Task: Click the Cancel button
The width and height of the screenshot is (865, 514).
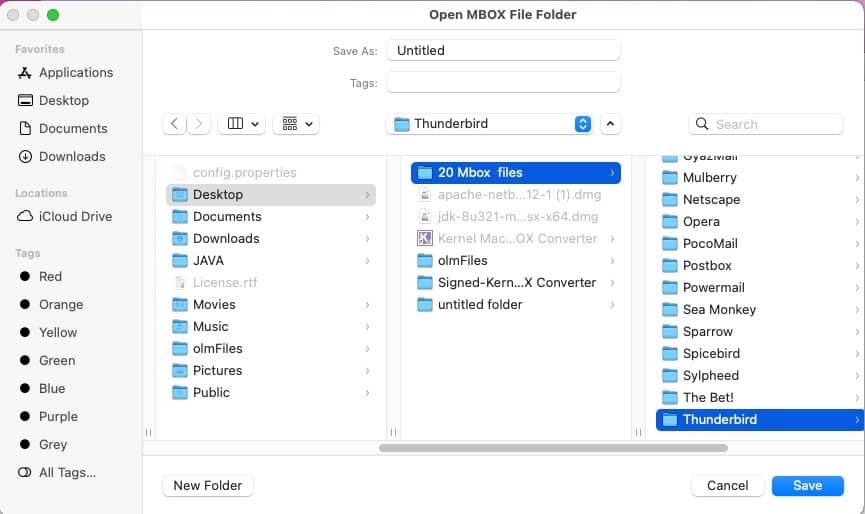Action: coord(728,486)
